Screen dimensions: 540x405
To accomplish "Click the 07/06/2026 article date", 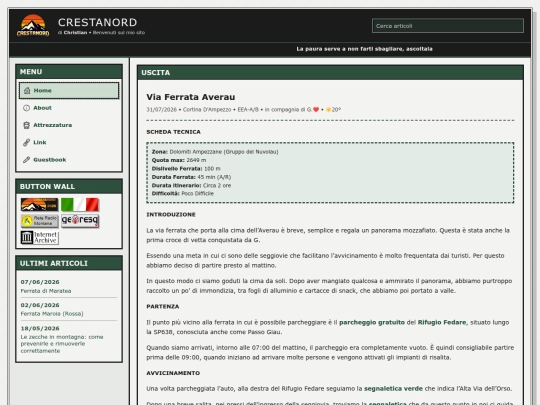I will point(40,282).
